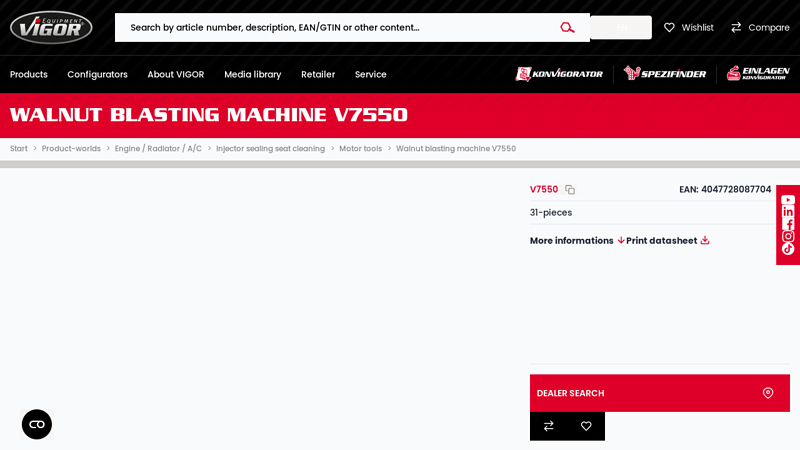The height and width of the screenshot is (450, 800).
Task: Go to Product-worlds breadcrumb
Action: pos(71,148)
